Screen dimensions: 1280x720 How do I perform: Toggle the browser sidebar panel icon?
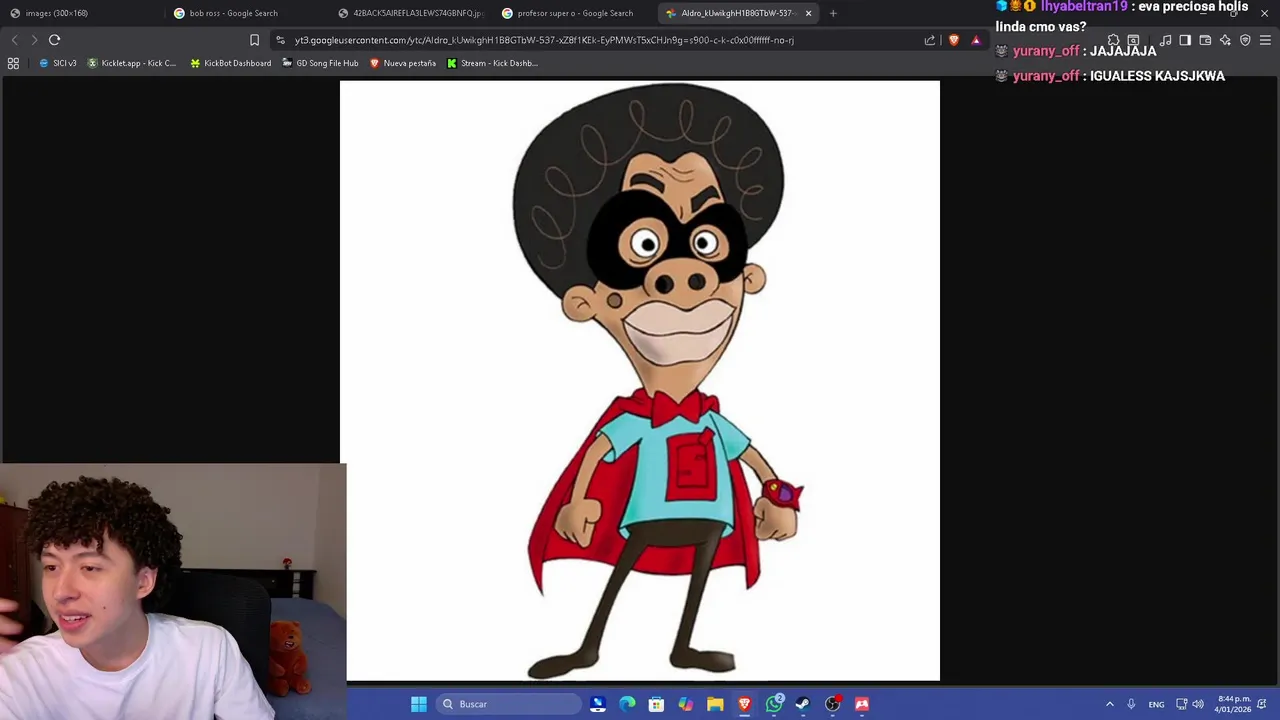tap(1185, 40)
